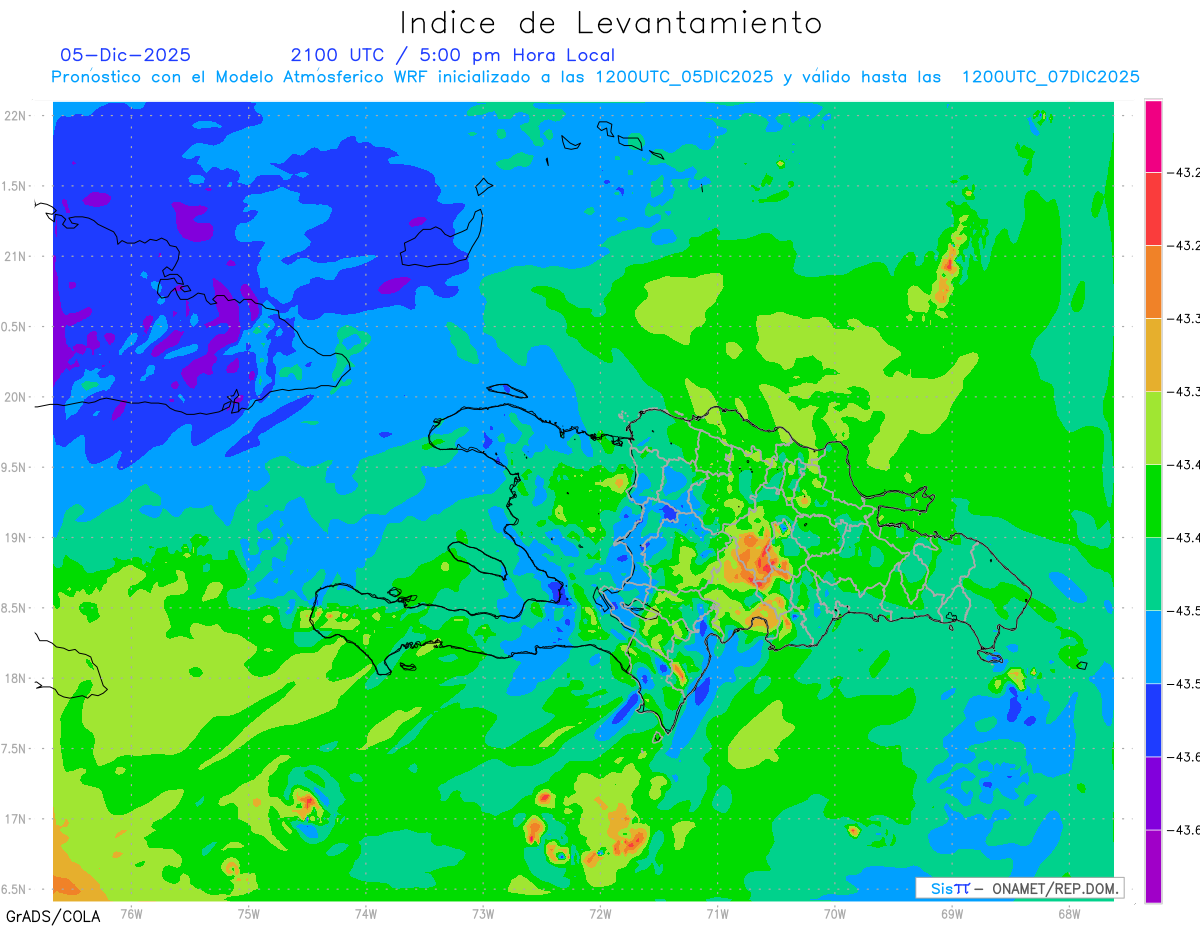Click the '0.5N' latitude label
Image resolution: width=1200 pixels, height=927 pixels.
pos(15,327)
